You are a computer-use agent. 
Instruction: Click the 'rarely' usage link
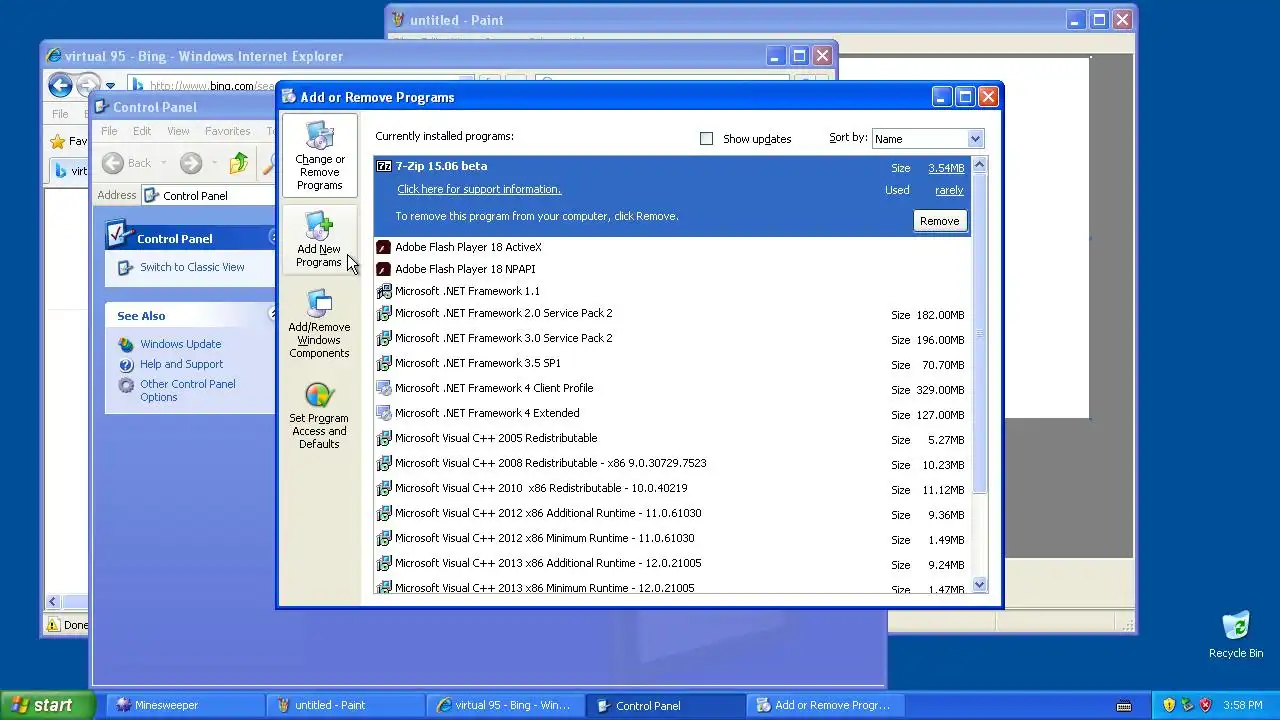(949, 190)
